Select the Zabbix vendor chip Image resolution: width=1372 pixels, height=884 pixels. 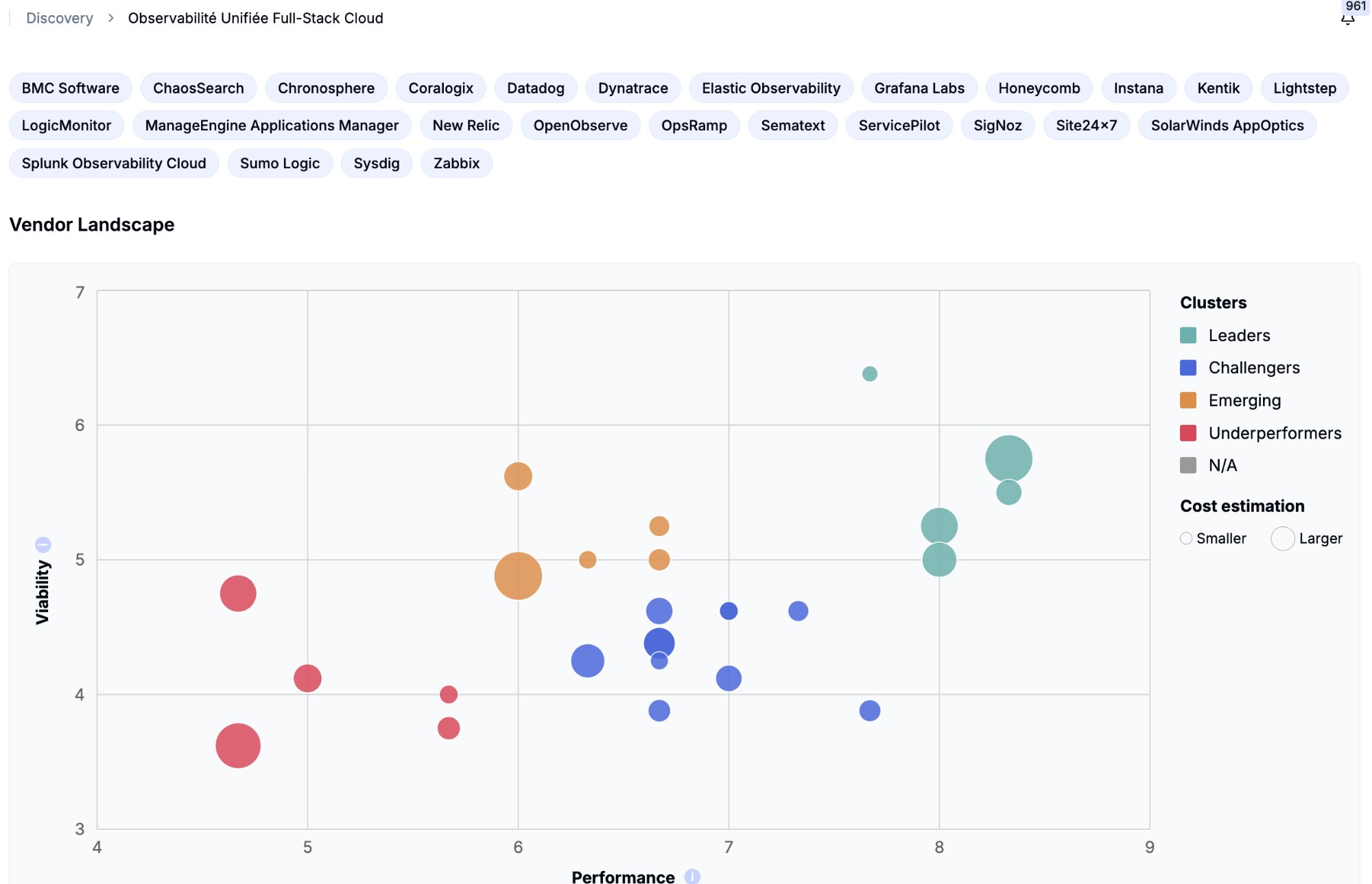click(456, 163)
